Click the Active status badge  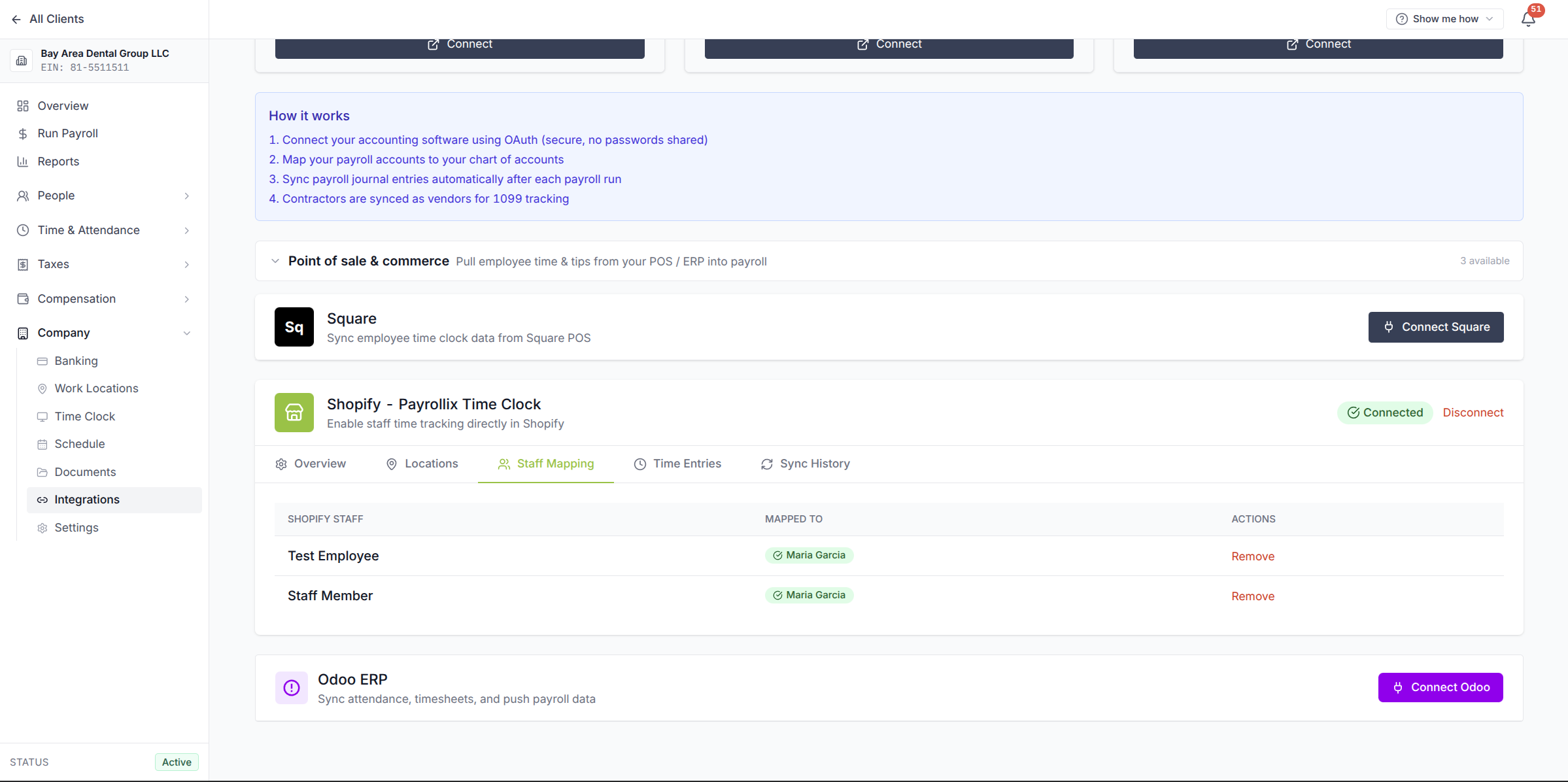pos(177,762)
